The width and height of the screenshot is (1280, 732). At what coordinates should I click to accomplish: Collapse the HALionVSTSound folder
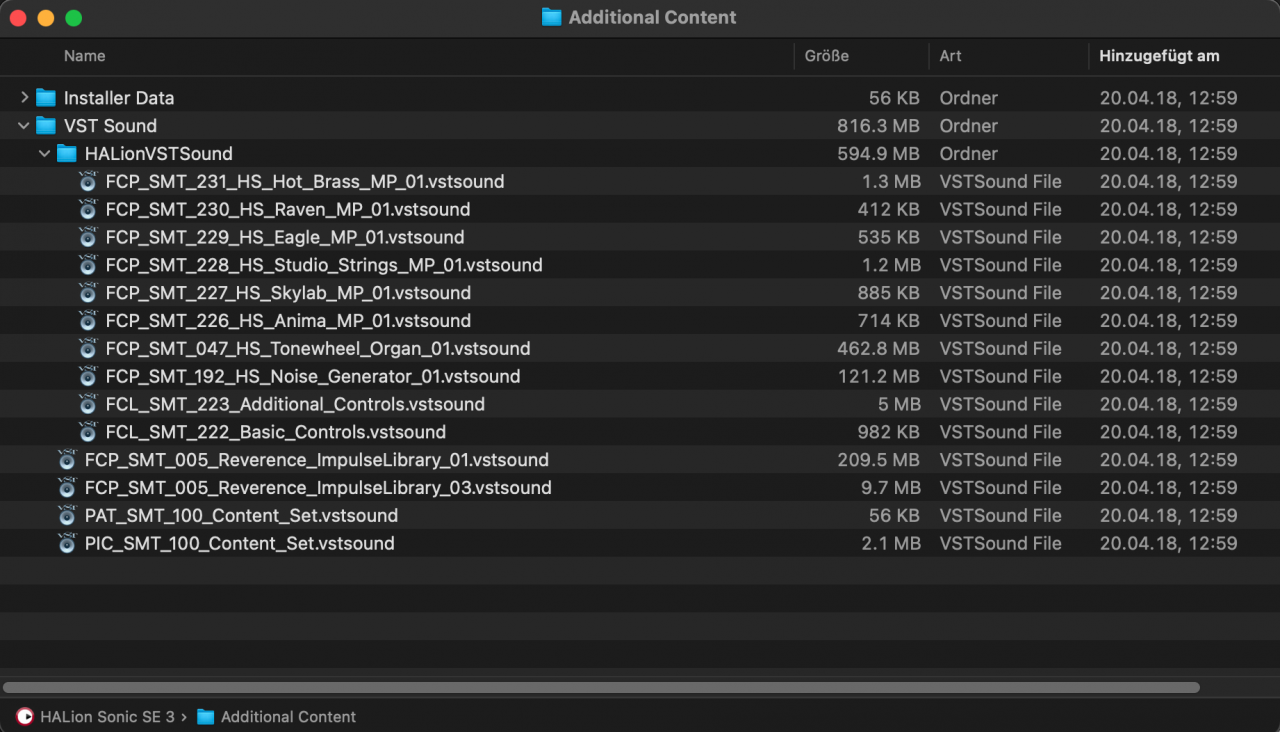[44, 154]
